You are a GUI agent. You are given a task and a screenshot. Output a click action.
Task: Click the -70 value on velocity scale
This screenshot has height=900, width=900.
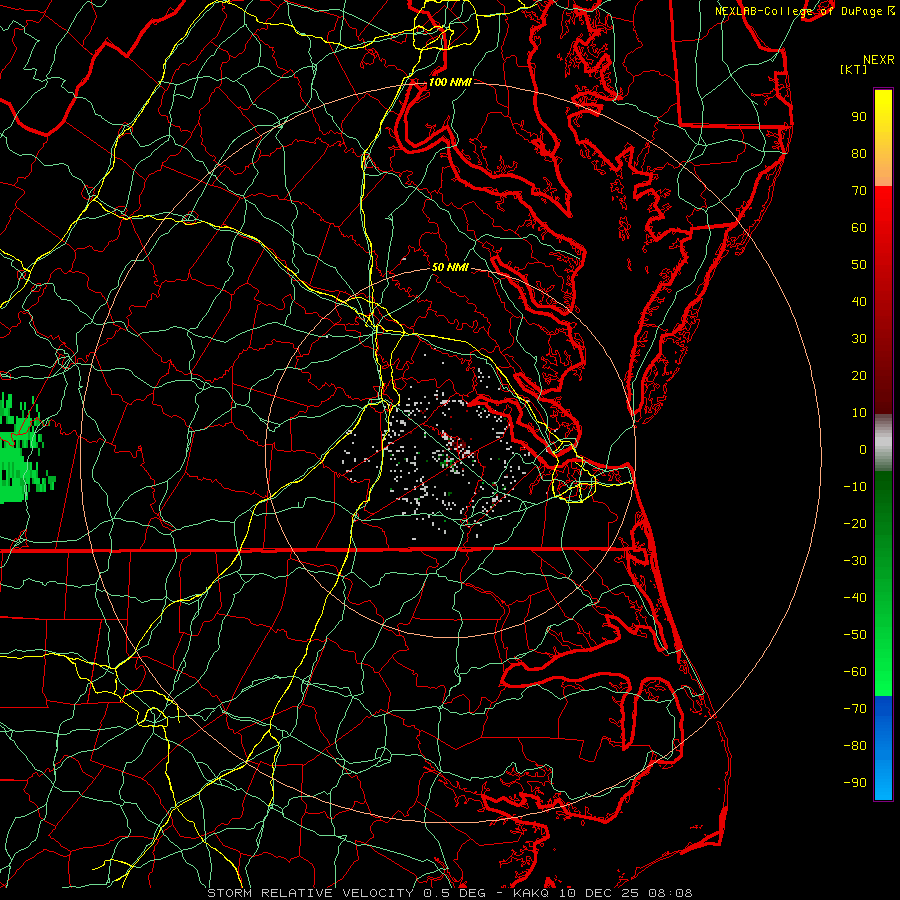pos(855,709)
